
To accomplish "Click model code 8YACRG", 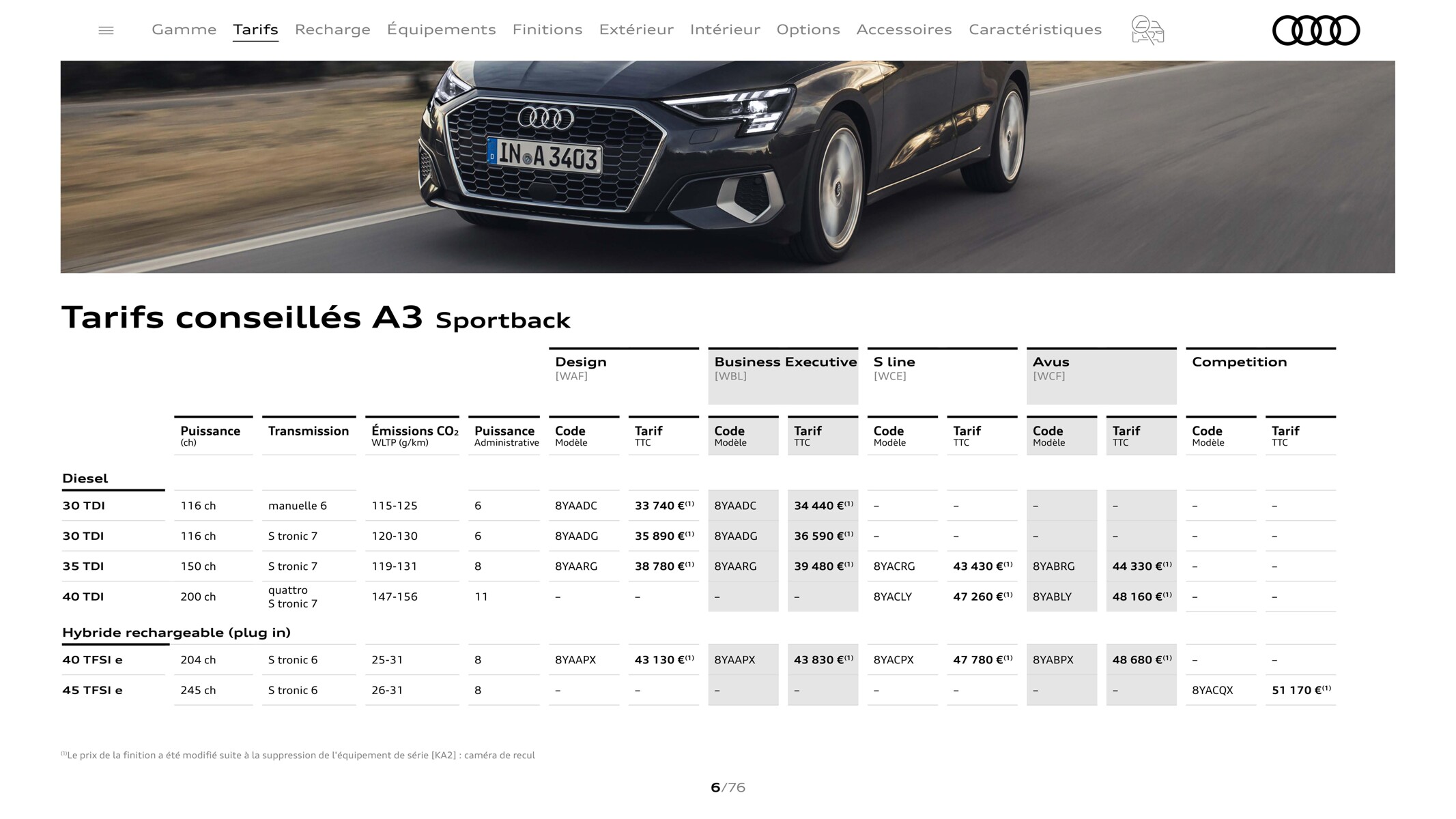I will [x=894, y=566].
